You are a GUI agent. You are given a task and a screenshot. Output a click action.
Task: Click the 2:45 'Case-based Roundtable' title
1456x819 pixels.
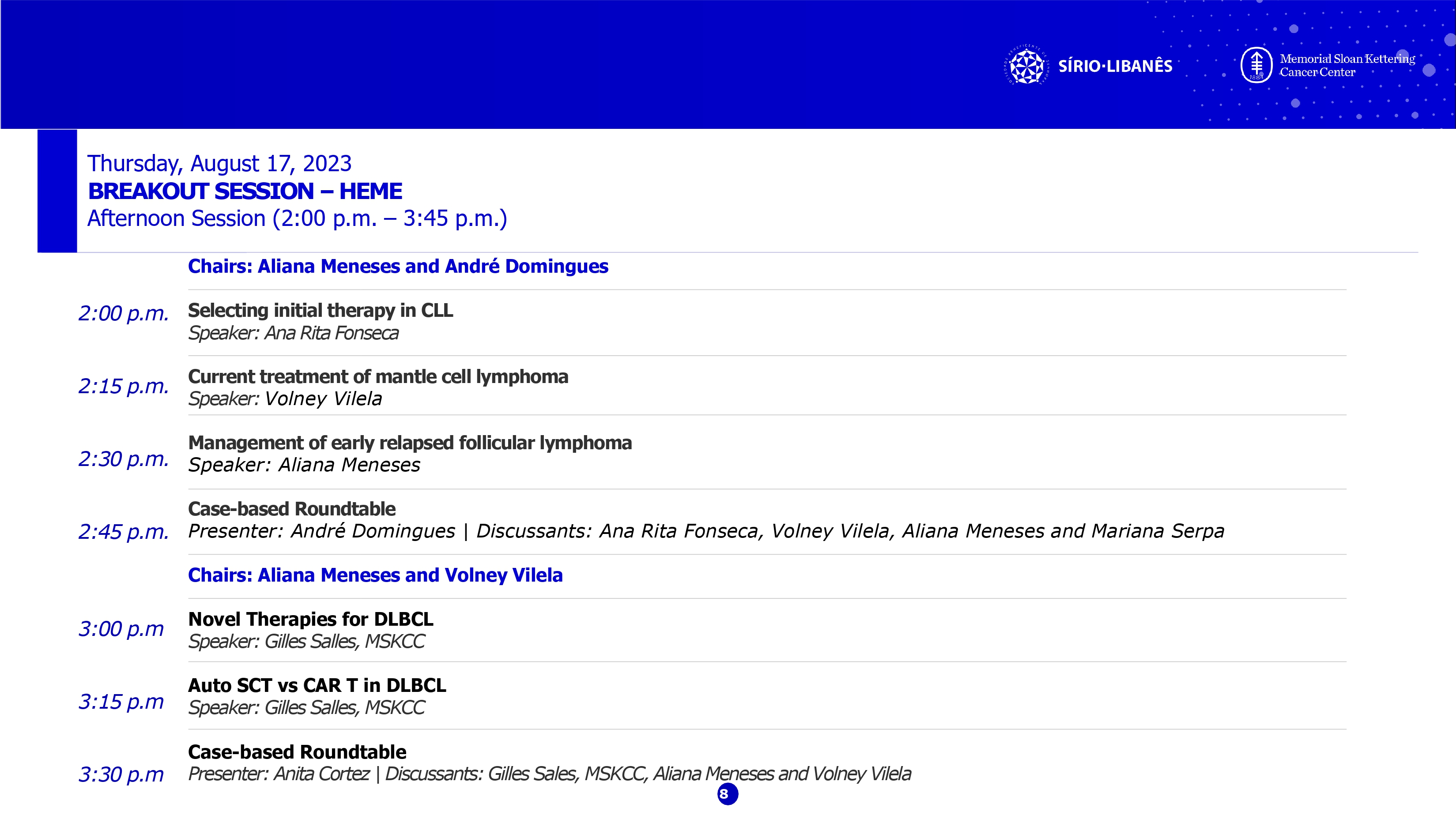[292, 509]
